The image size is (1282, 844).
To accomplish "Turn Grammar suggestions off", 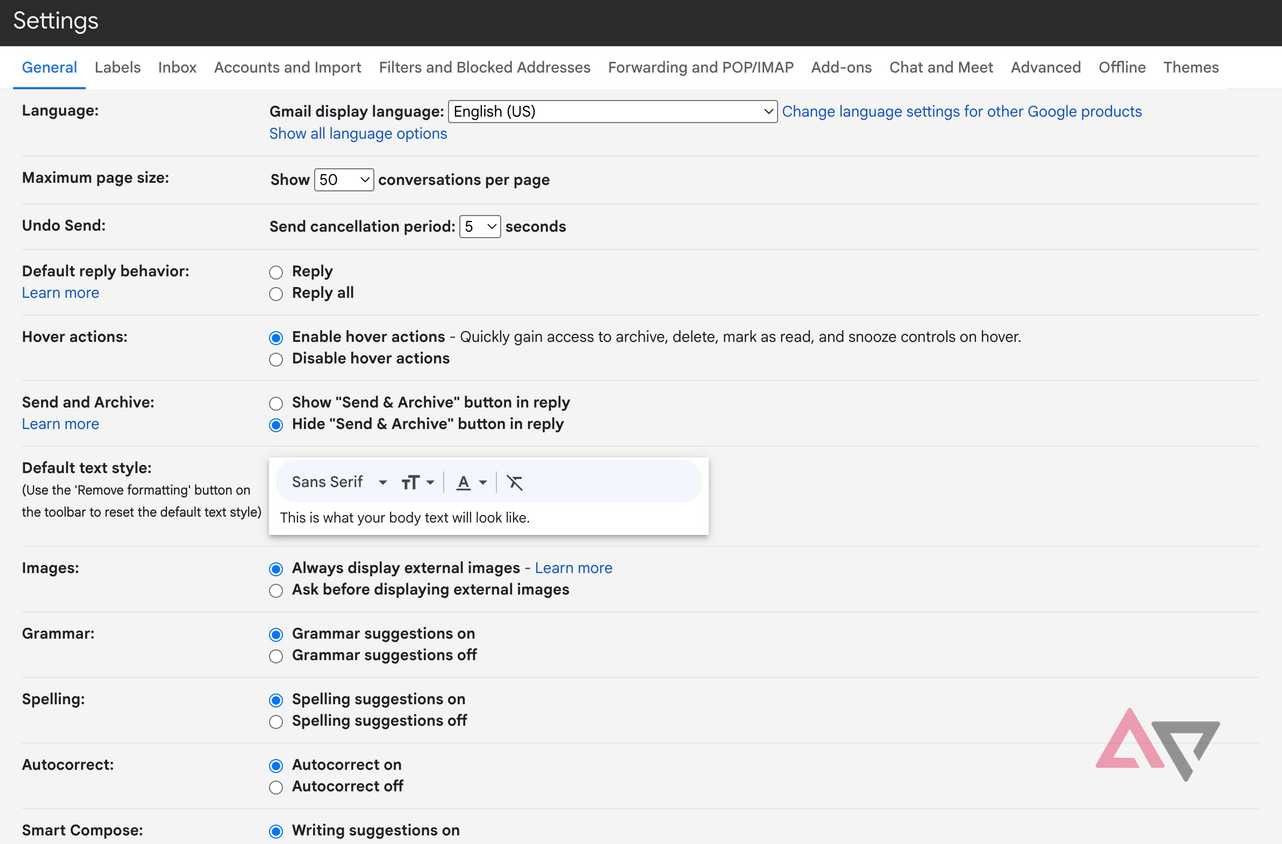I will [276, 656].
